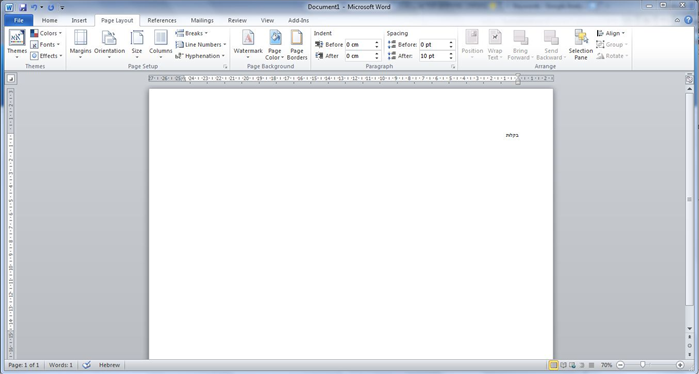Image resolution: width=699 pixels, height=374 pixels.
Task: Click the Word application icon
Action: pyautogui.click(x=9, y=7)
